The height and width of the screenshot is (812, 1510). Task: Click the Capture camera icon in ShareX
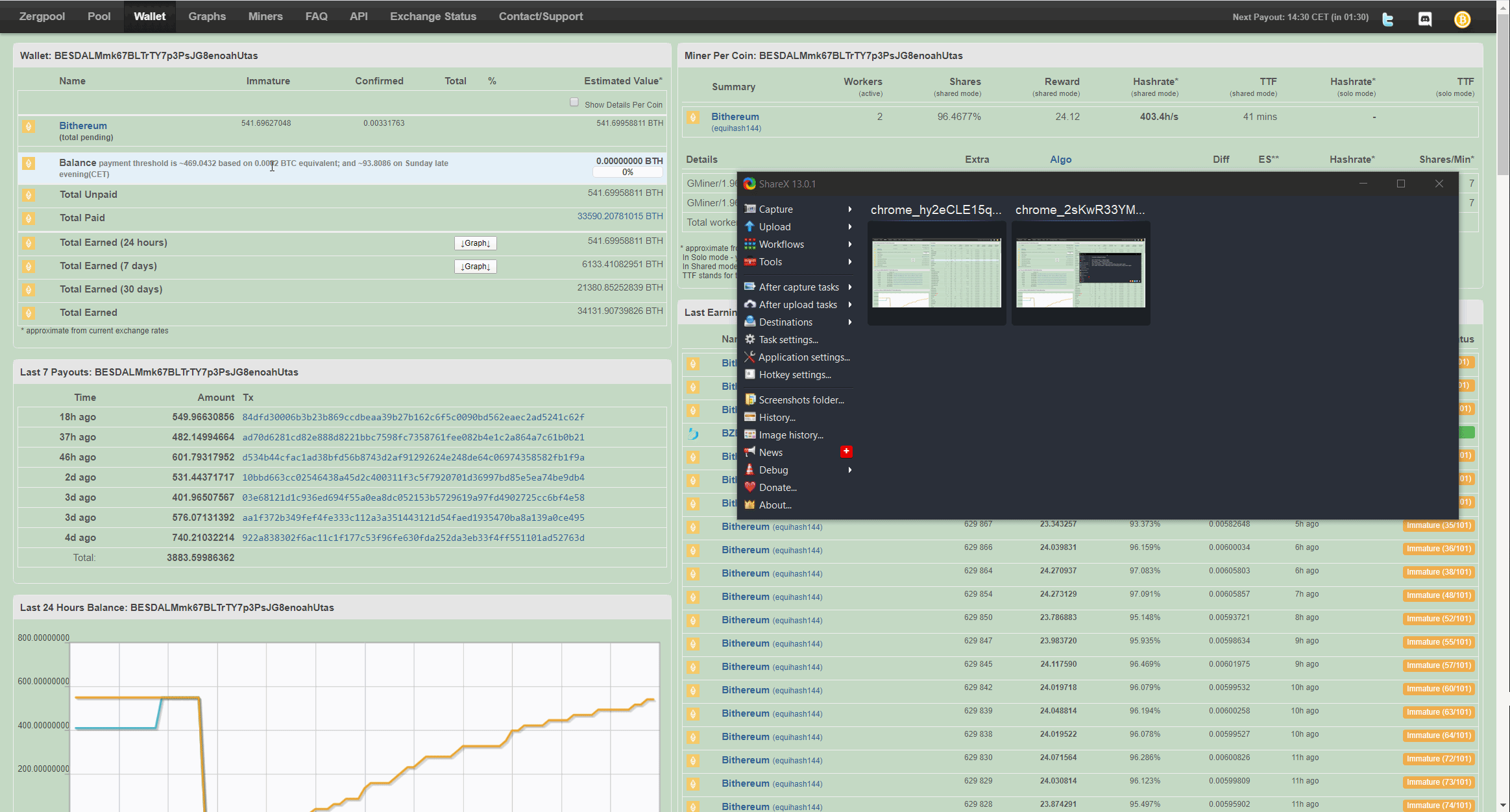click(x=750, y=209)
